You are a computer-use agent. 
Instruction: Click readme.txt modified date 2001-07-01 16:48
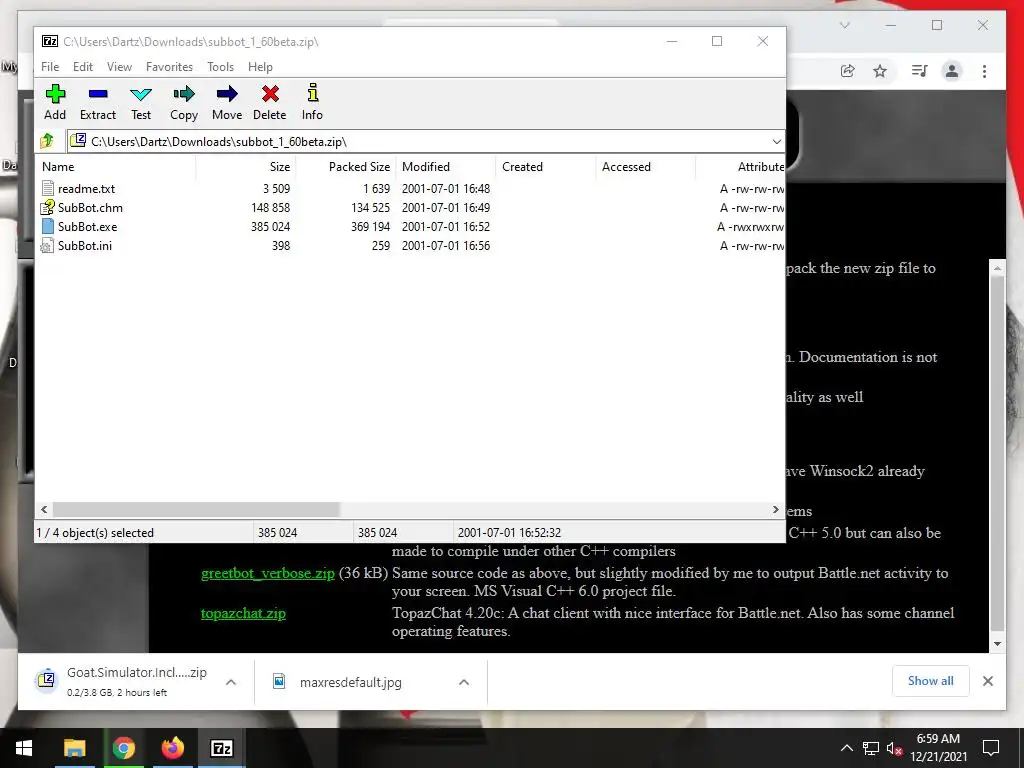(x=446, y=189)
